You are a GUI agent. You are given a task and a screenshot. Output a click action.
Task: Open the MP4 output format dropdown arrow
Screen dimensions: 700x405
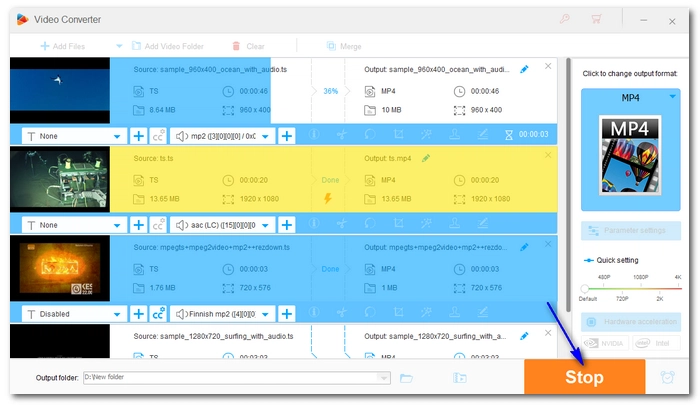[x=672, y=96]
